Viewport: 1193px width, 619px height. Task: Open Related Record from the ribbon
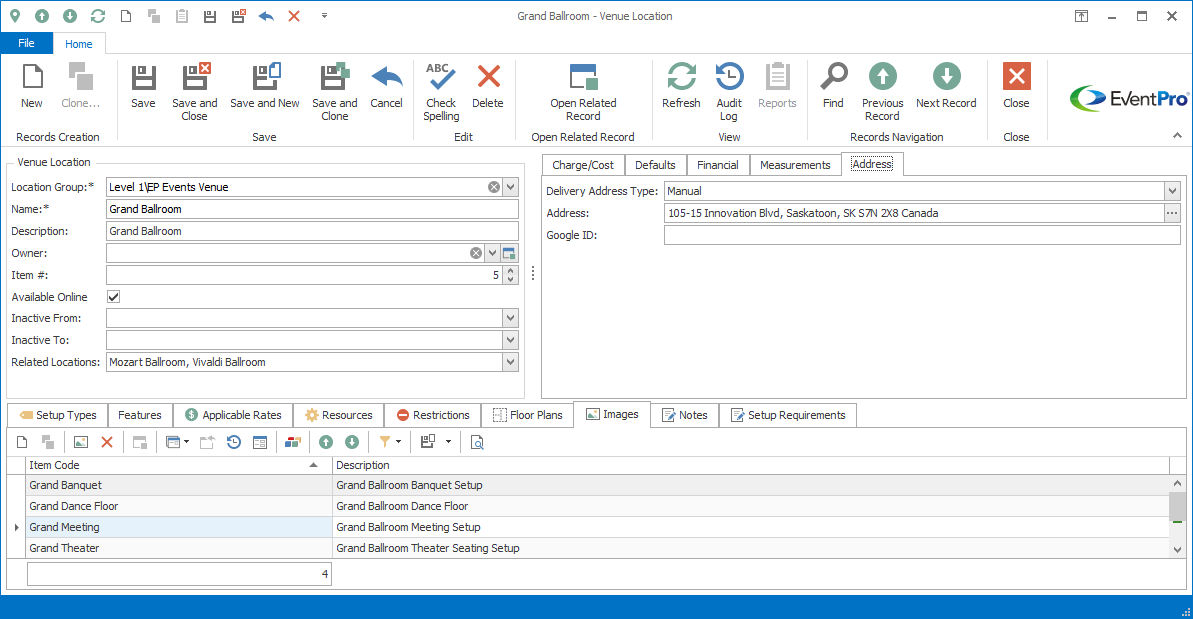point(584,92)
